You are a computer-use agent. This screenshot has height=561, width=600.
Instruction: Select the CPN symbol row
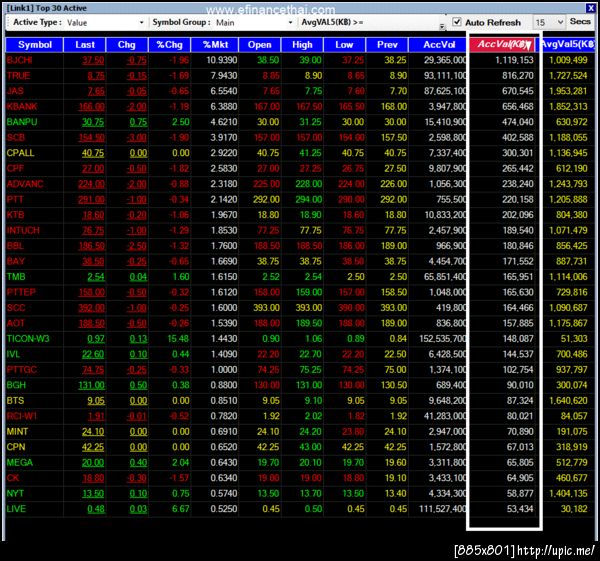click(x=300, y=447)
